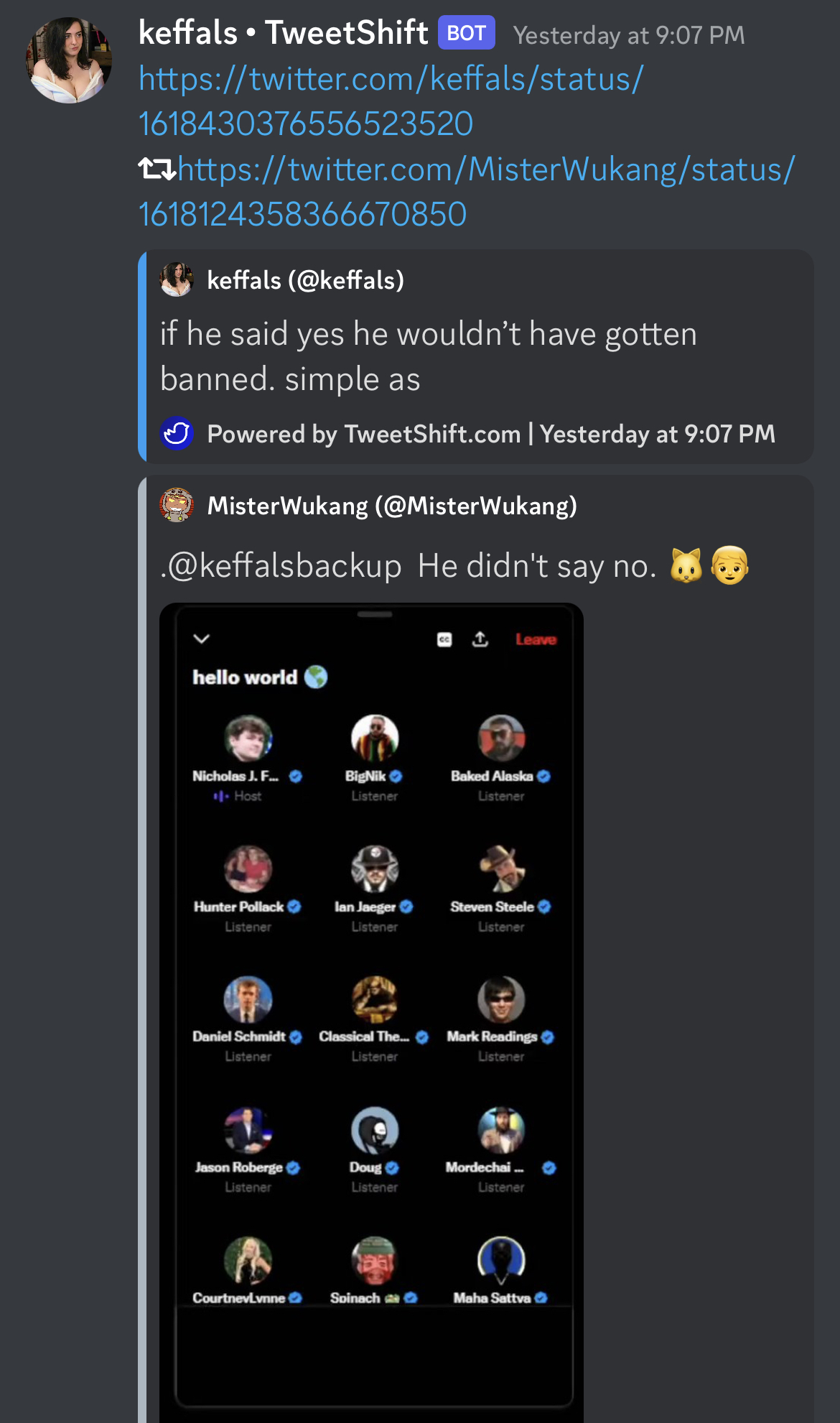The height and width of the screenshot is (1423, 840).
Task: Click the BOT badge tag
Action: 467,33
